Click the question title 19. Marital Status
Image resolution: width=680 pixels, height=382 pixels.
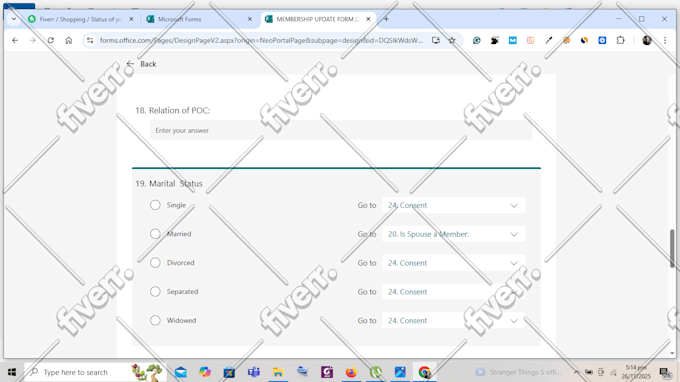[169, 183]
